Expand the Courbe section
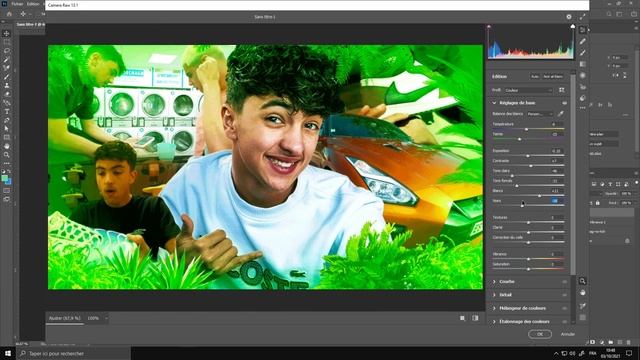The height and width of the screenshot is (360, 640). point(494,282)
